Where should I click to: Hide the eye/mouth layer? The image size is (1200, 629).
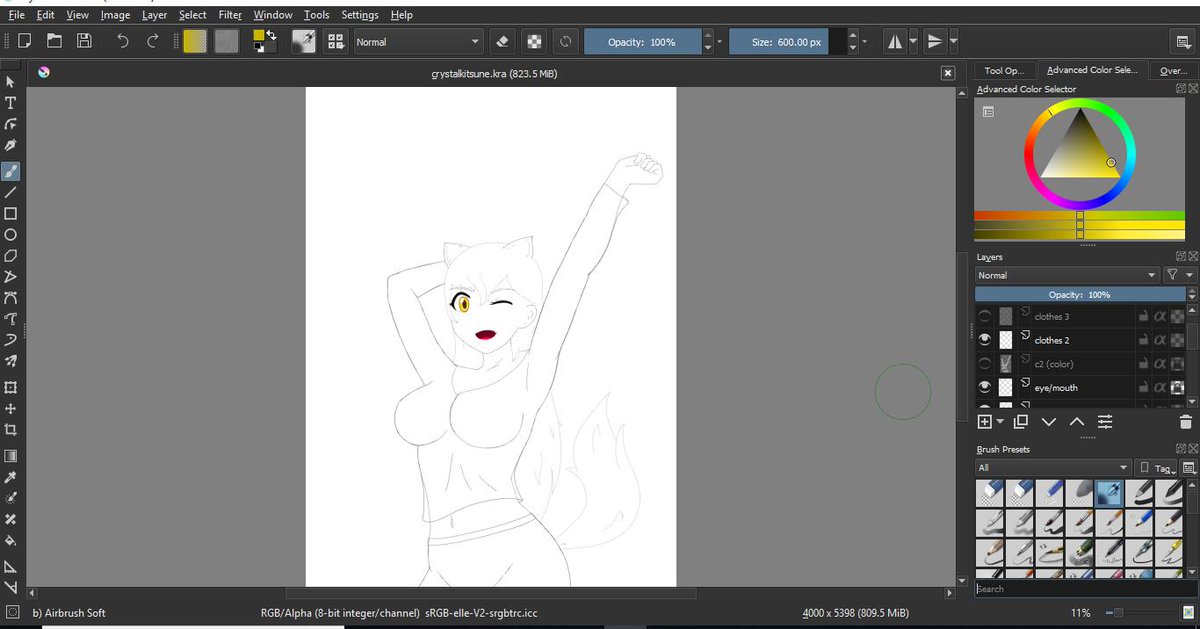984,387
